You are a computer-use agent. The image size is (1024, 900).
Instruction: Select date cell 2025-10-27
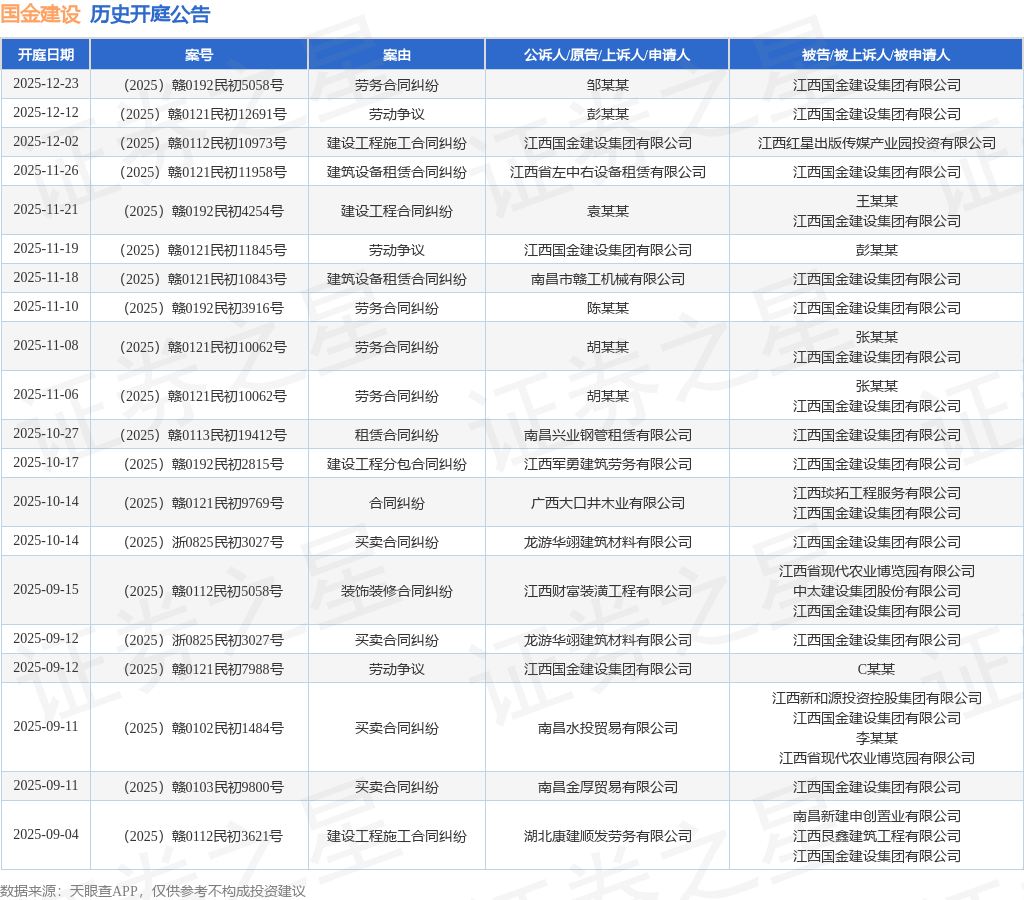[46, 434]
